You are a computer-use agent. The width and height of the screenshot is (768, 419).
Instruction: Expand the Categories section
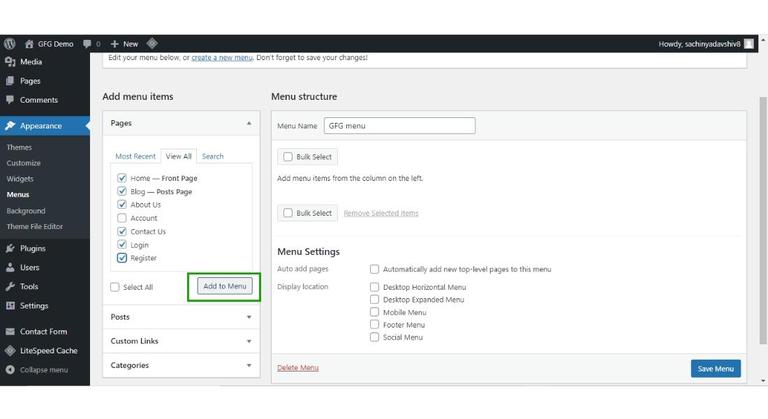pos(248,366)
